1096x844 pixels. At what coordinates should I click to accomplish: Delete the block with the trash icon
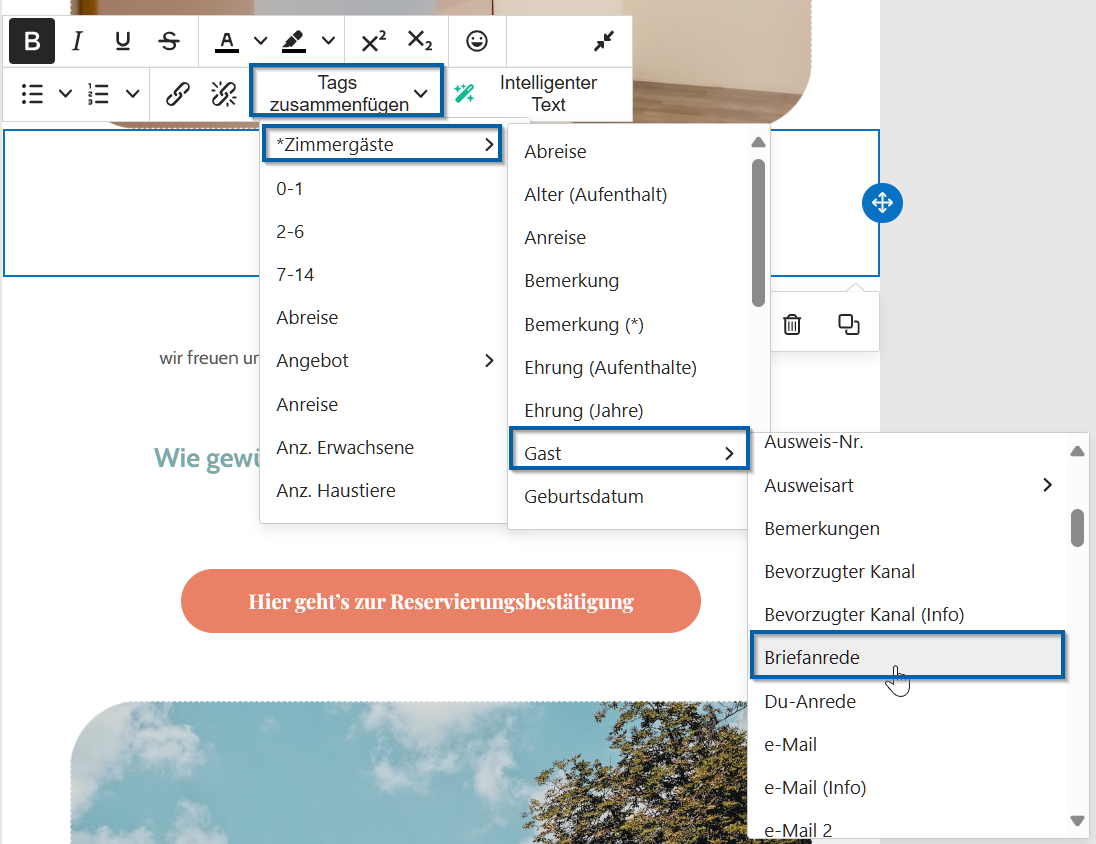click(x=792, y=324)
